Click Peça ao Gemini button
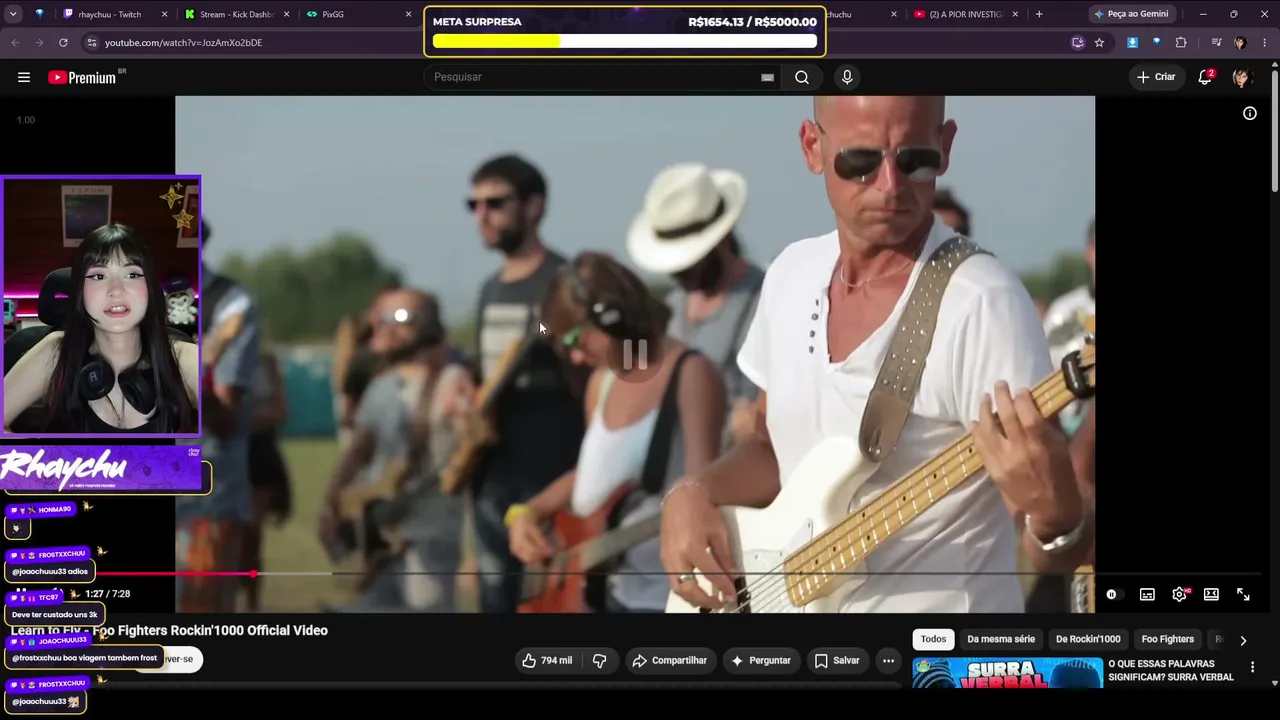Viewport: 1280px width, 720px height. point(1132,14)
